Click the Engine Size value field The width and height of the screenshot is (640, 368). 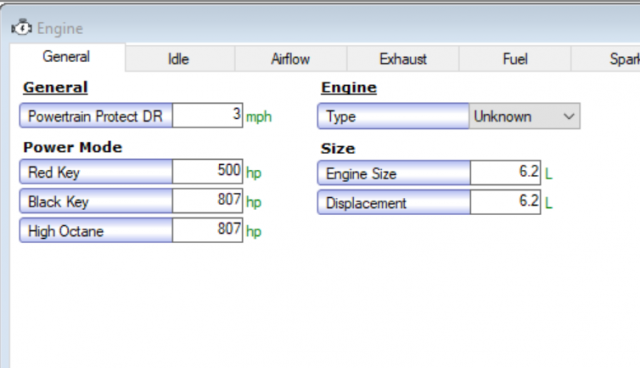(505, 173)
